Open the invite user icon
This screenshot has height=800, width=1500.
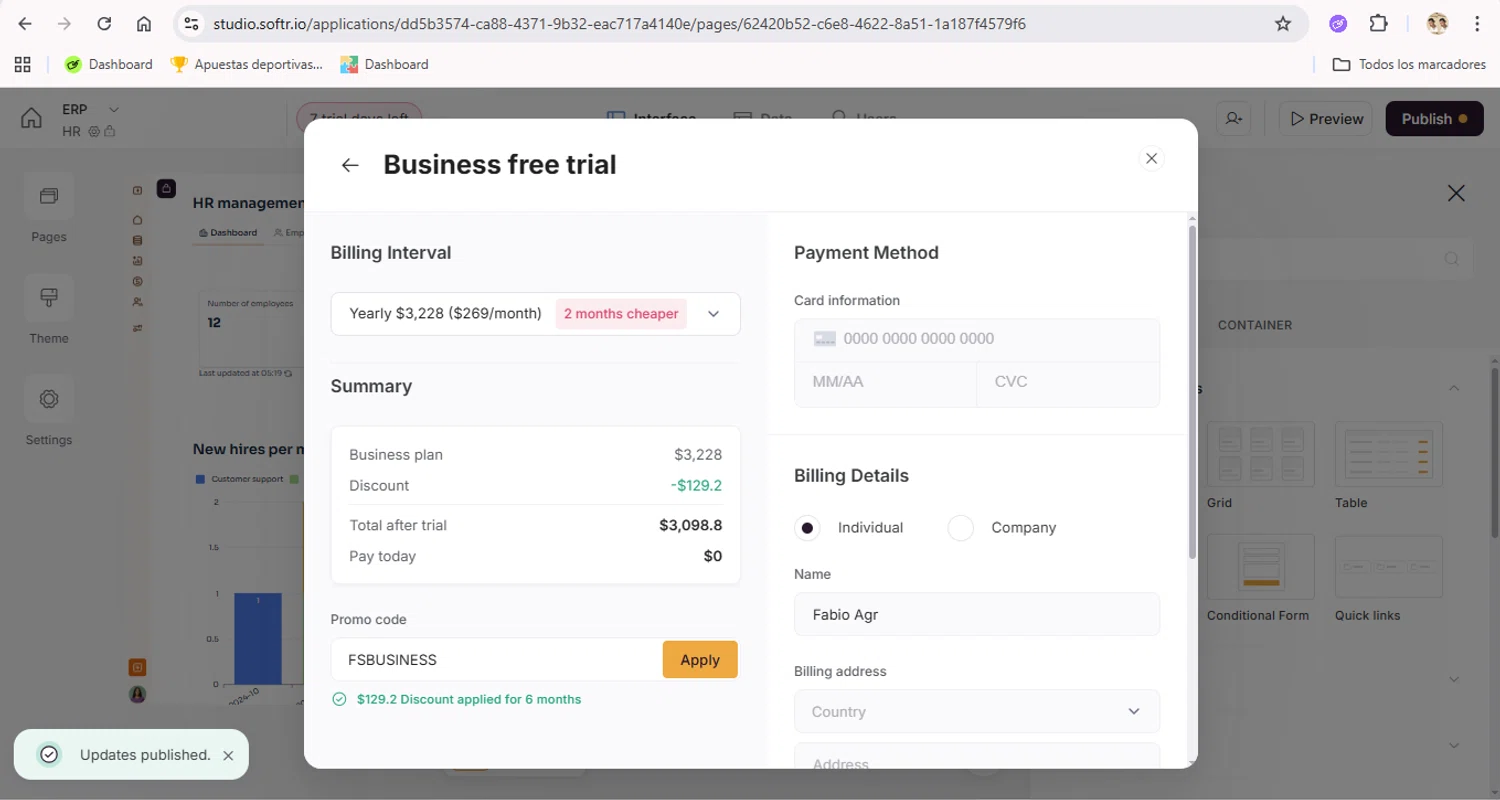1235,119
